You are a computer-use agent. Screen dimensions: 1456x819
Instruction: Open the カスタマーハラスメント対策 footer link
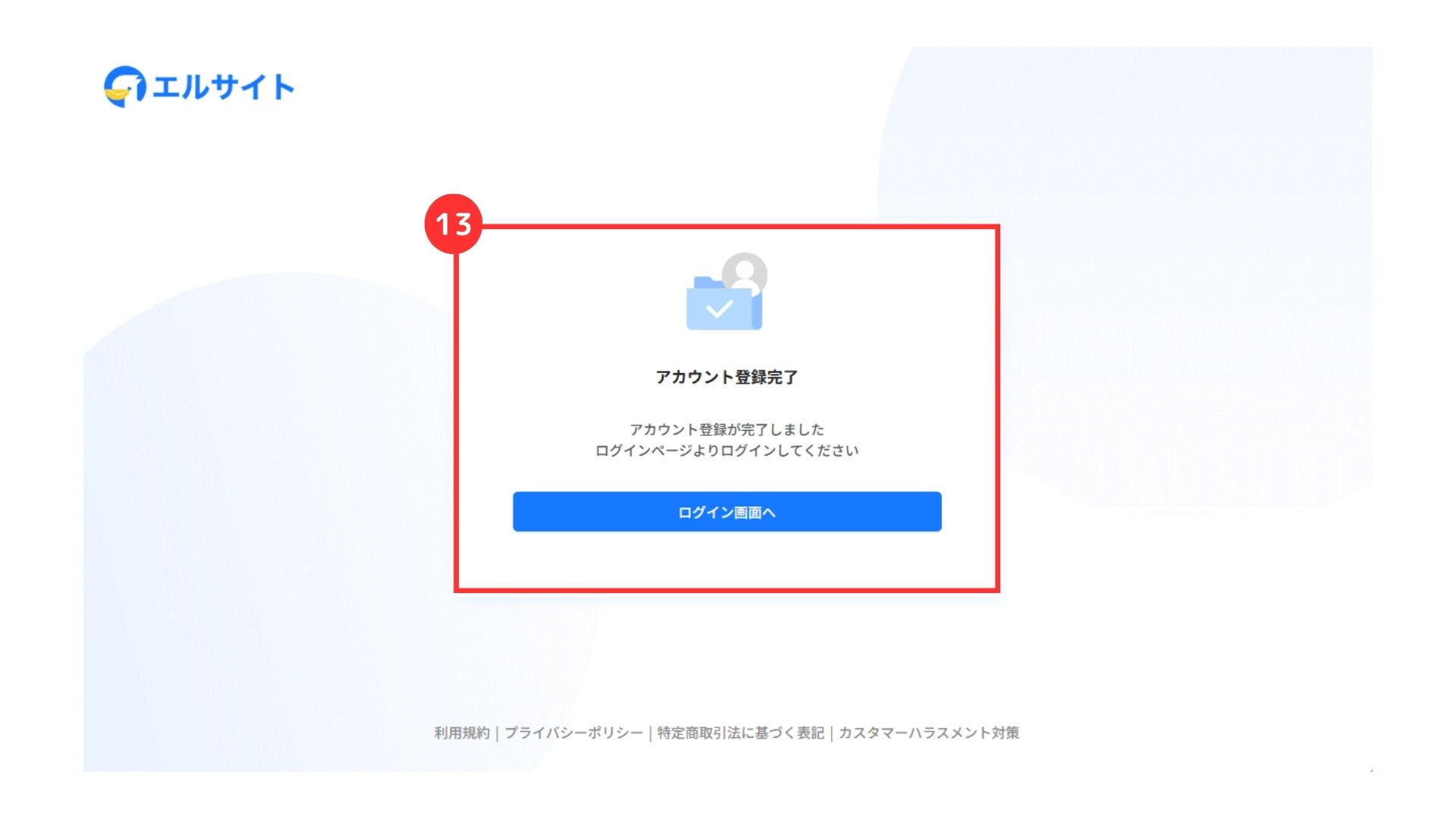point(929,733)
